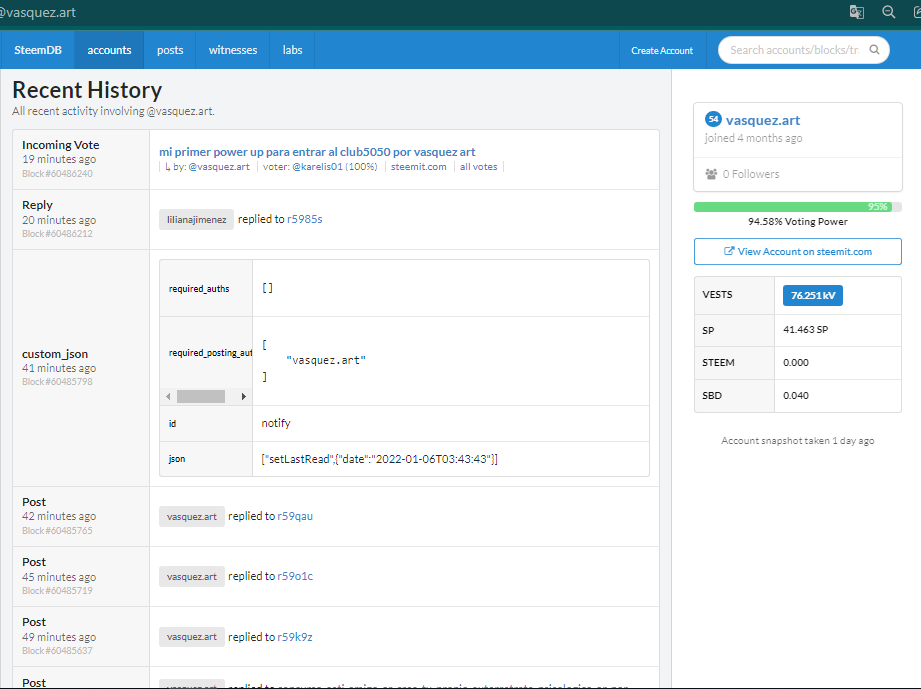
Task: Click Block #60485765 text
Action: pyautogui.click(x=57, y=530)
